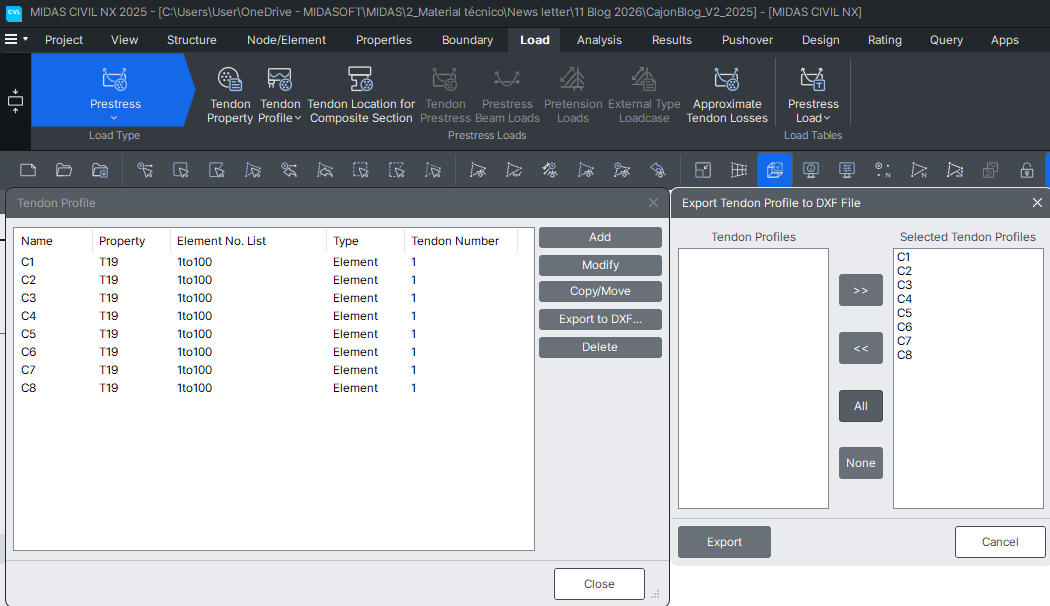Open Approximate Tendon Losses
Viewport: 1050px width, 606px height.
point(727,95)
